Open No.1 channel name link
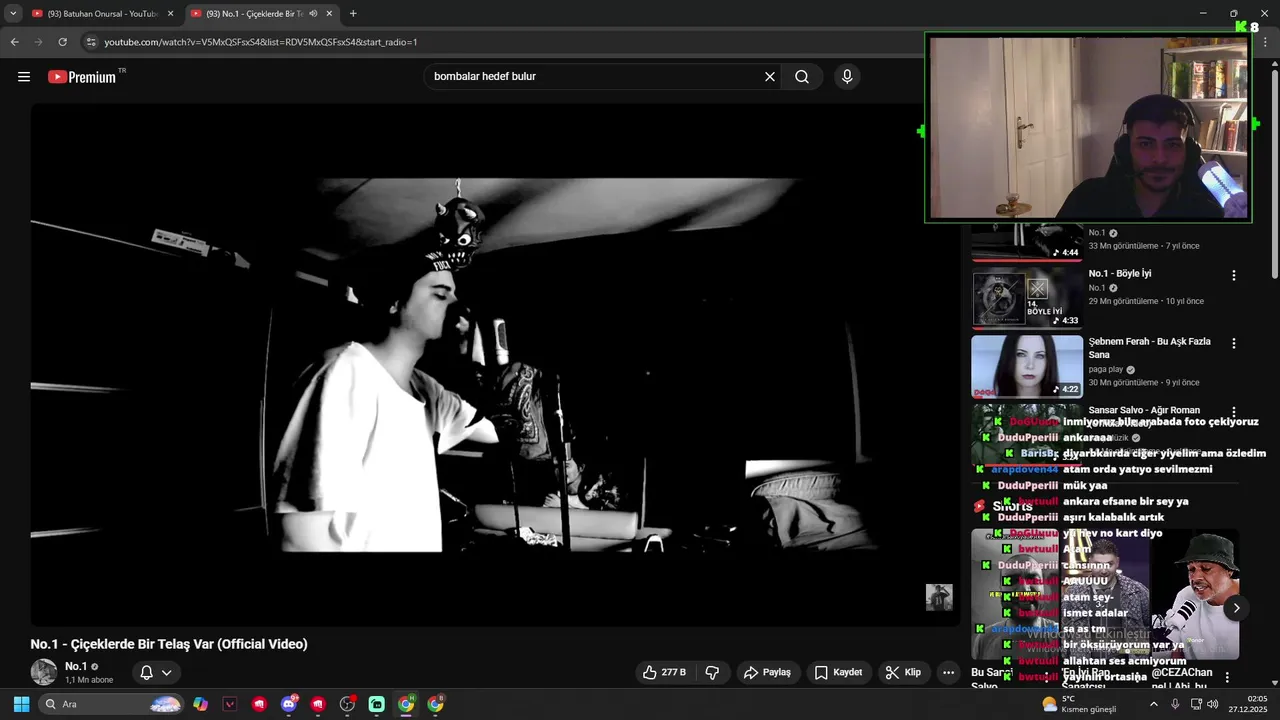 pos(76,666)
